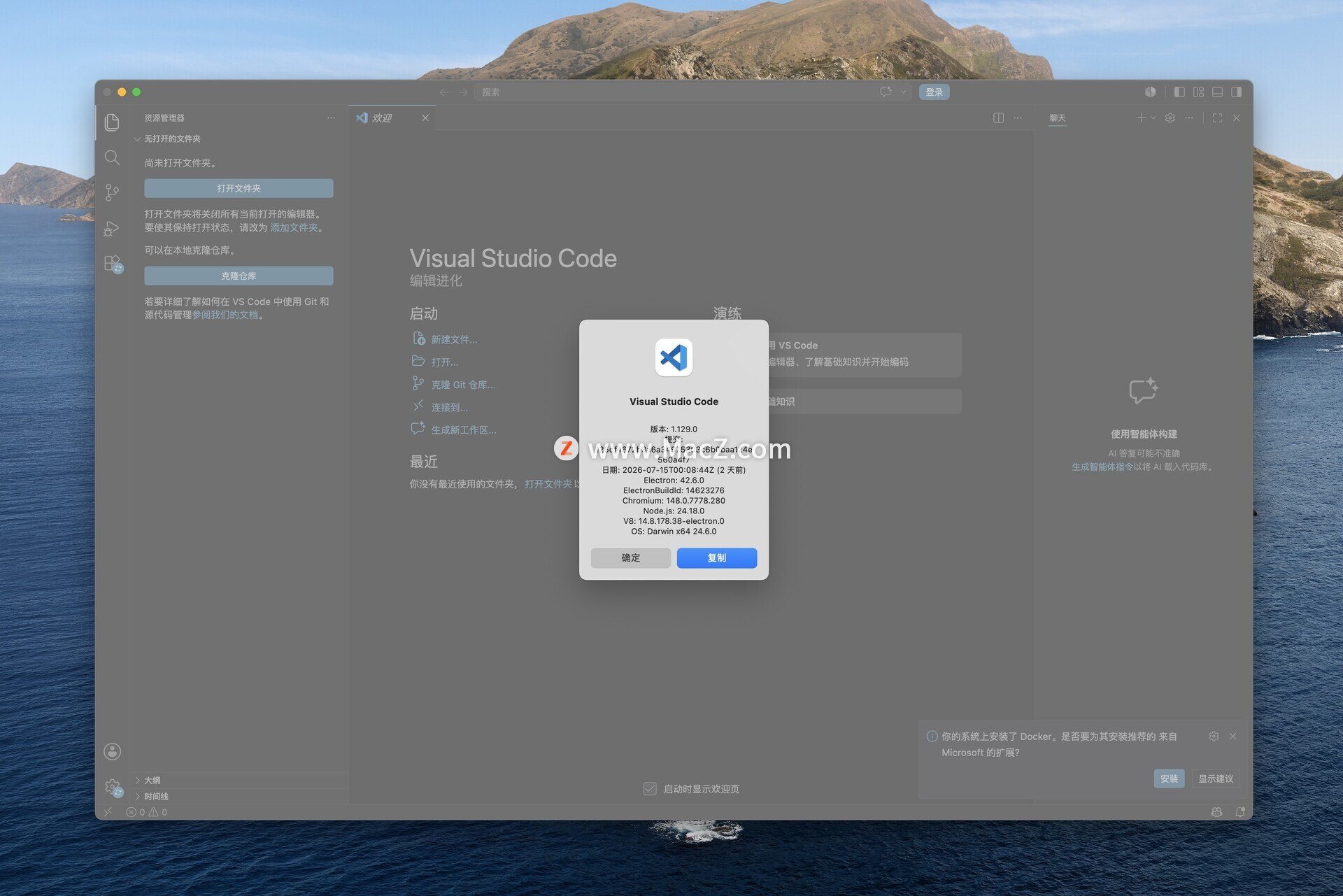Toggle the primary sidebar layout button
1343x896 pixels.
click(x=1179, y=92)
